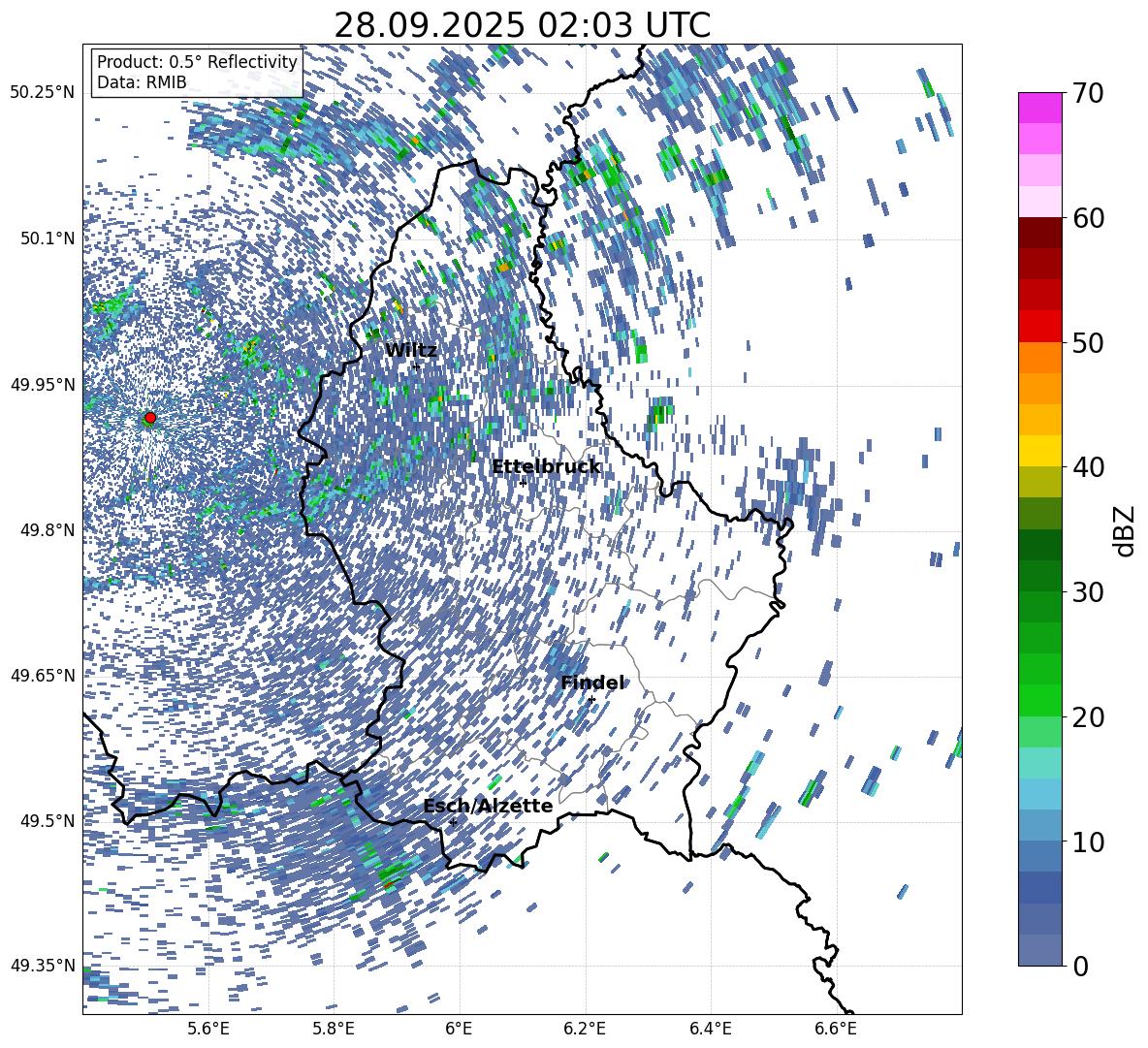
Task: Click the Data: RMIB text
Action: [142, 82]
